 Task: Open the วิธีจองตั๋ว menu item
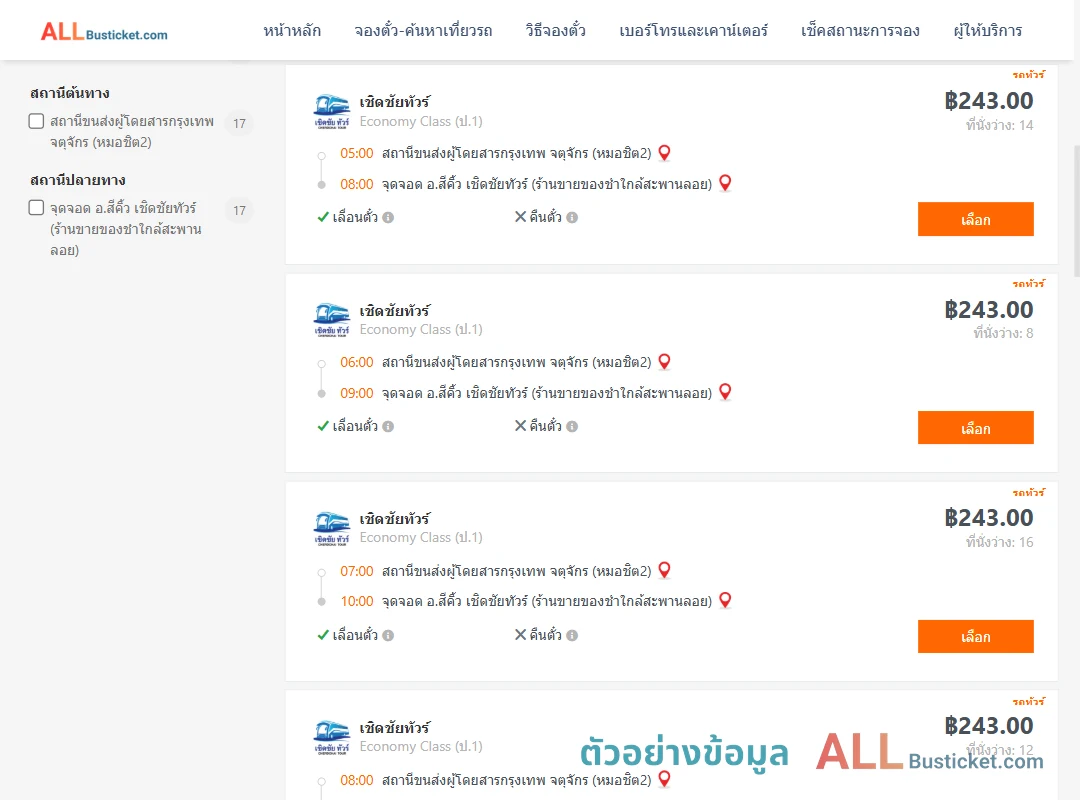click(x=555, y=31)
